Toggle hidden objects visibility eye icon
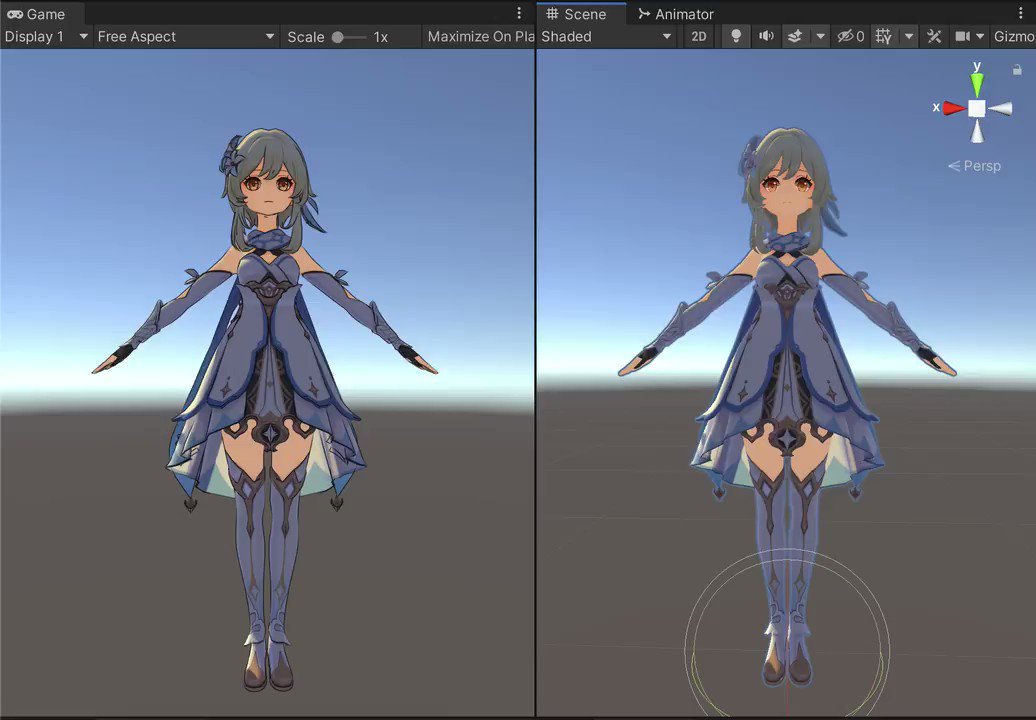 click(x=850, y=37)
